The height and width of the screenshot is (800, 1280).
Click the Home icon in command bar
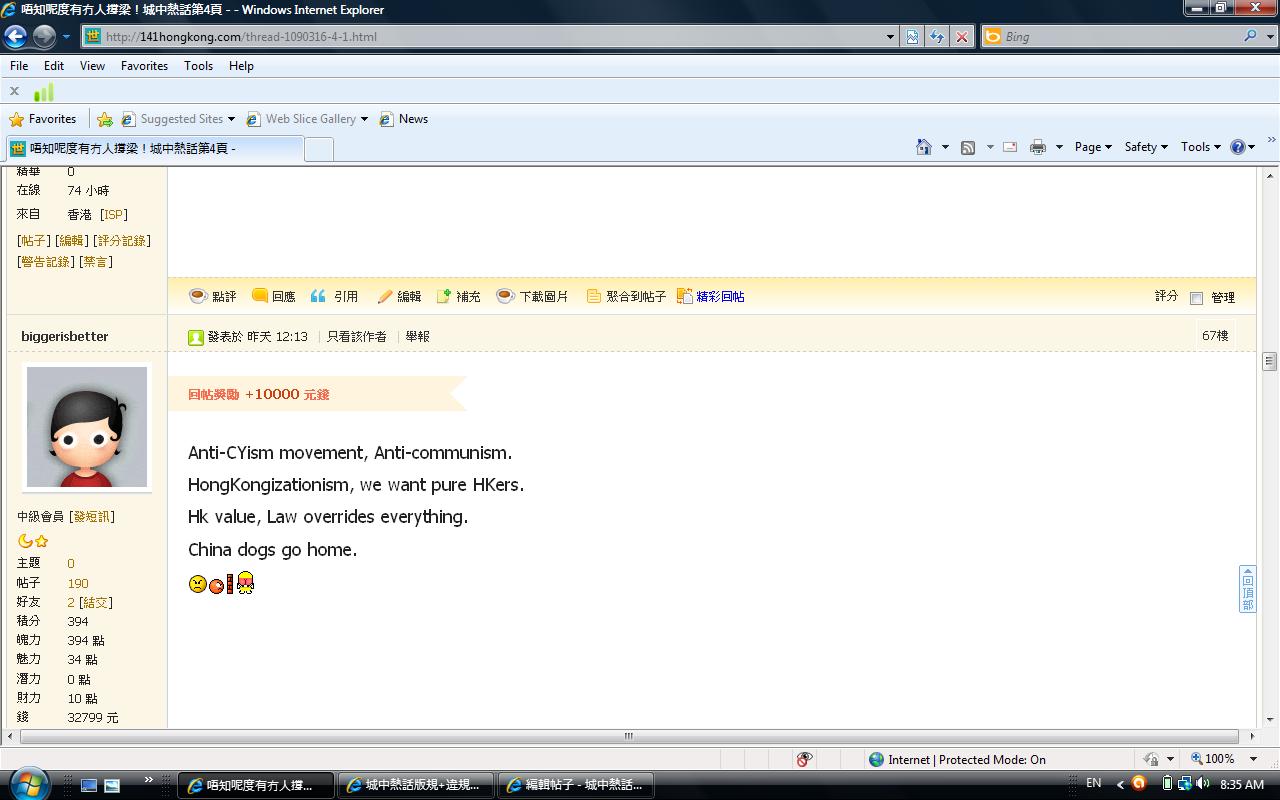pos(924,147)
